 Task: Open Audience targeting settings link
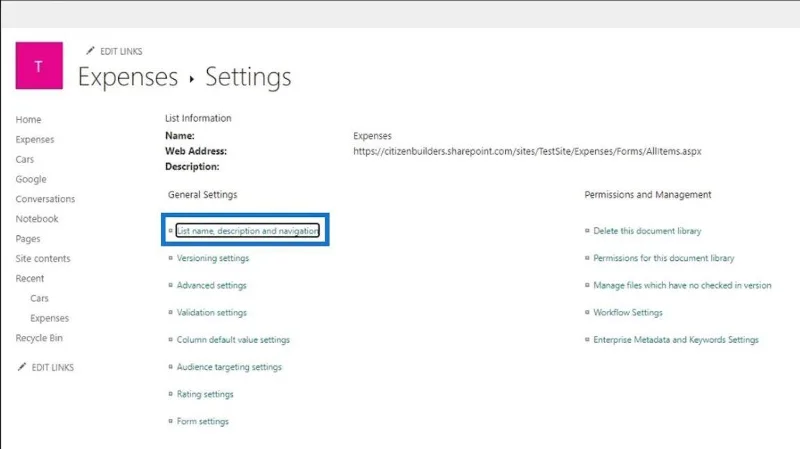click(229, 367)
